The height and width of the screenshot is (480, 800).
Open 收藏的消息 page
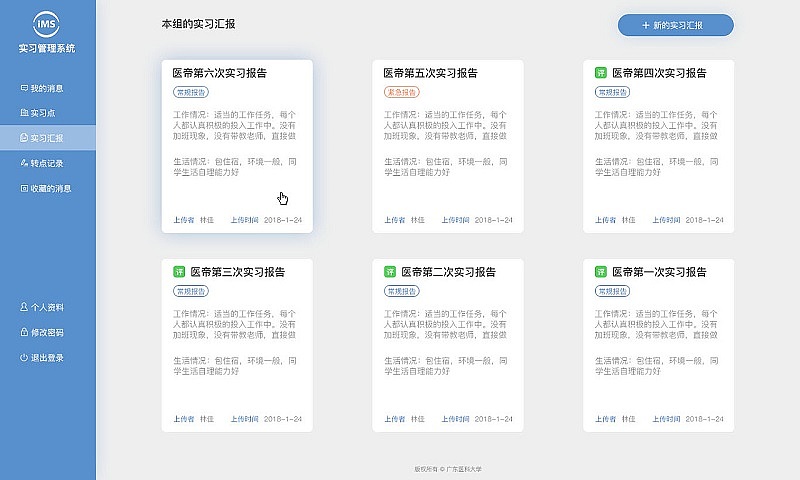click(47, 188)
